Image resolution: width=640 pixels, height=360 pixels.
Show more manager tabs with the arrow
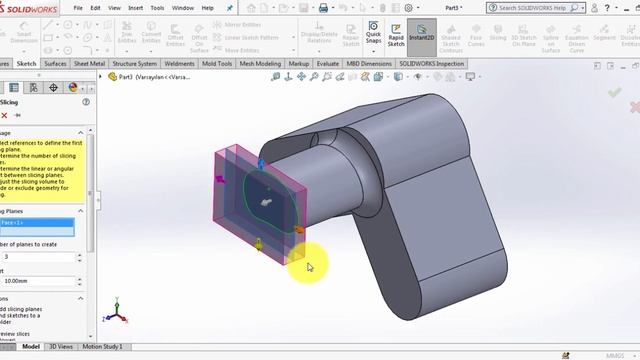point(91,88)
